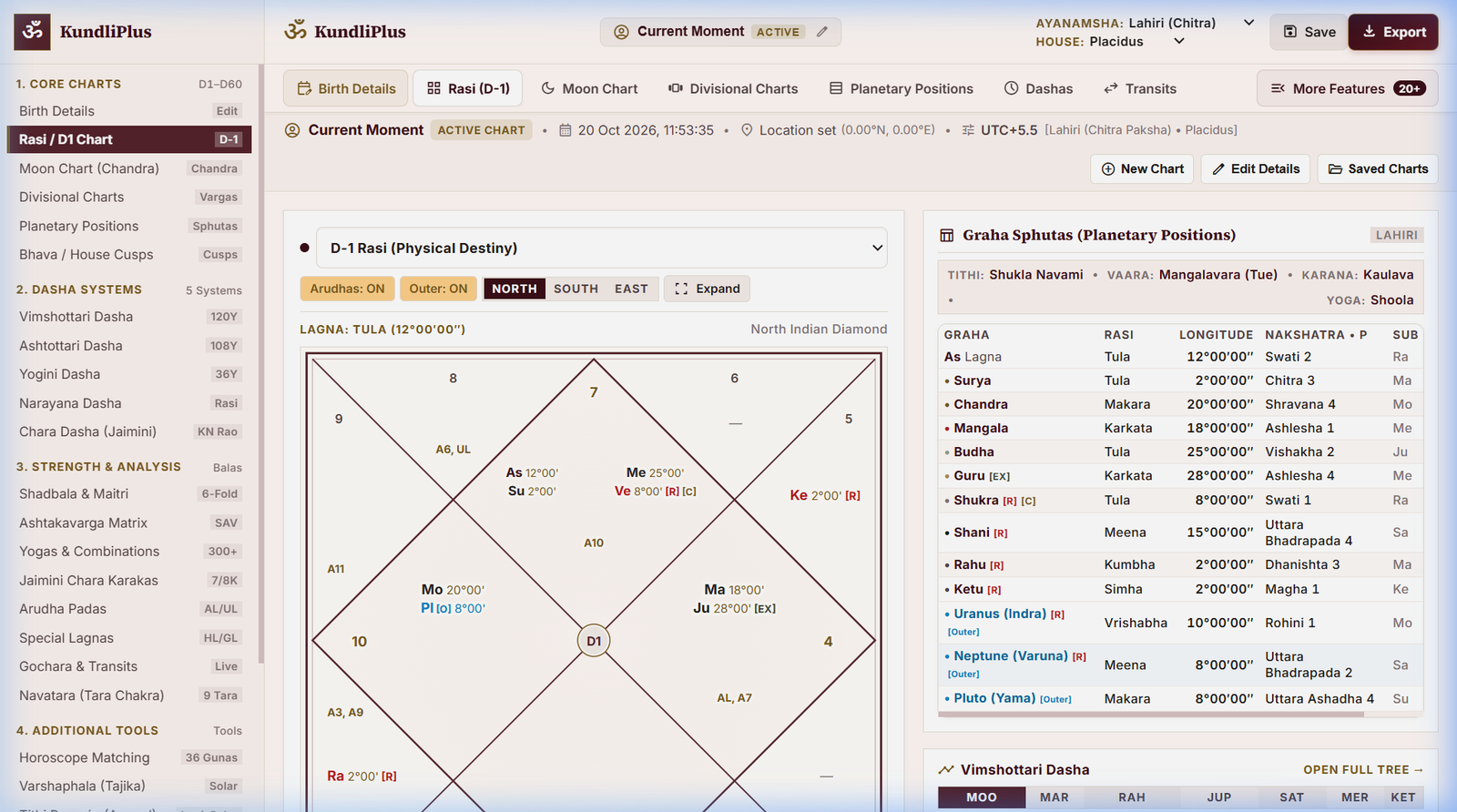Export the chart

pyautogui.click(x=1393, y=32)
